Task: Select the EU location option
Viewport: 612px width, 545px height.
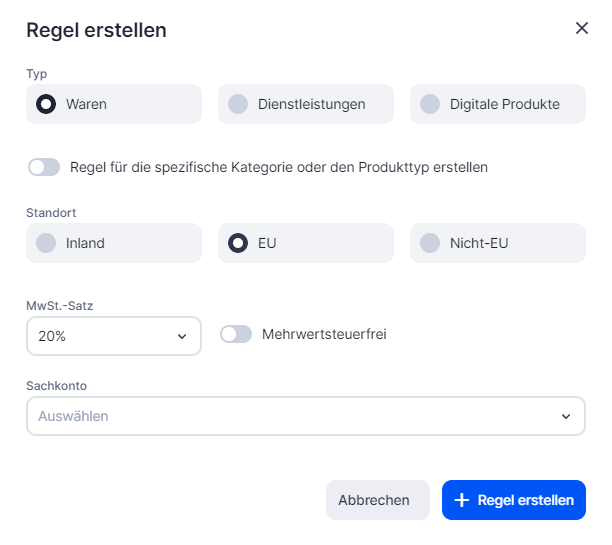Action: tap(305, 243)
